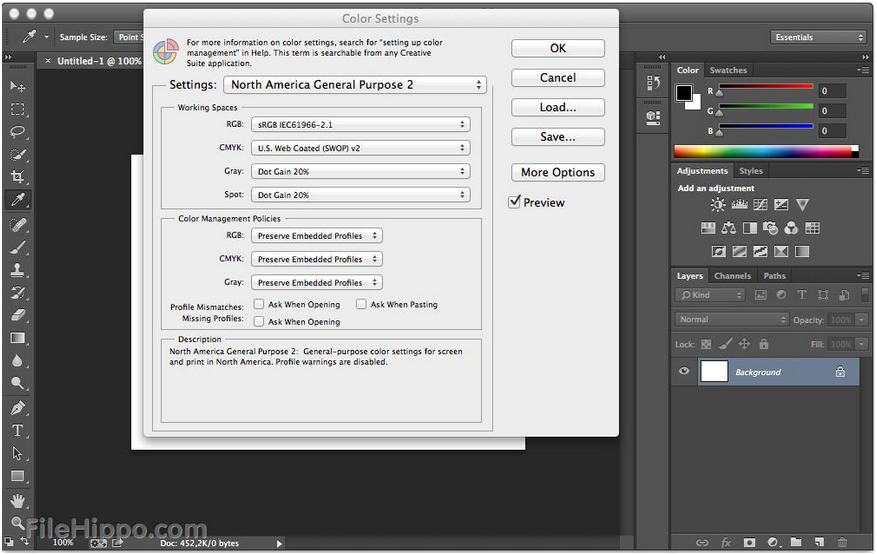Select the Rectangular Marquee tool
This screenshot has width=877, height=554.
tap(17, 109)
